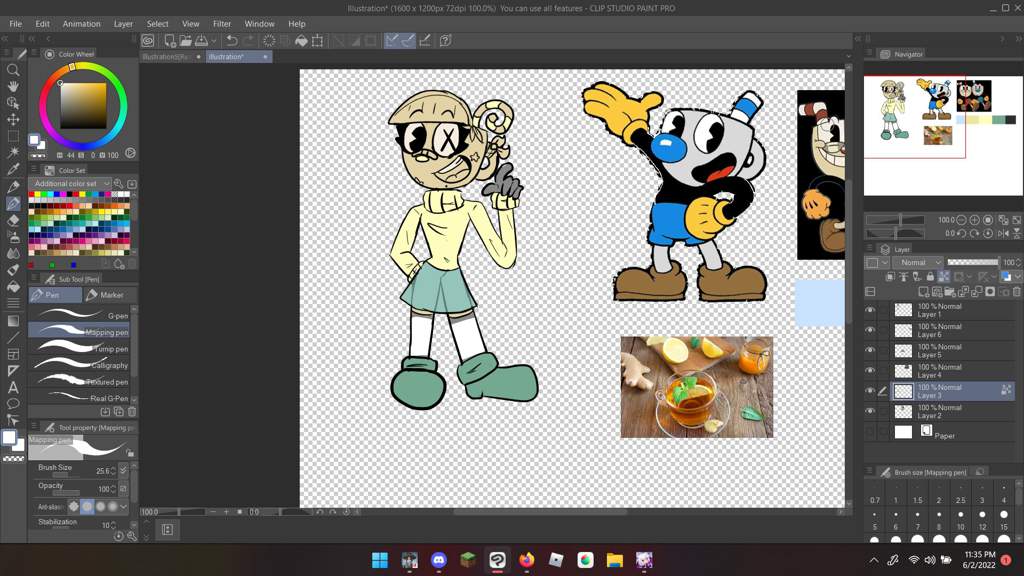
Task: Show the Paper layer visibility box
Action: click(x=870, y=432)
